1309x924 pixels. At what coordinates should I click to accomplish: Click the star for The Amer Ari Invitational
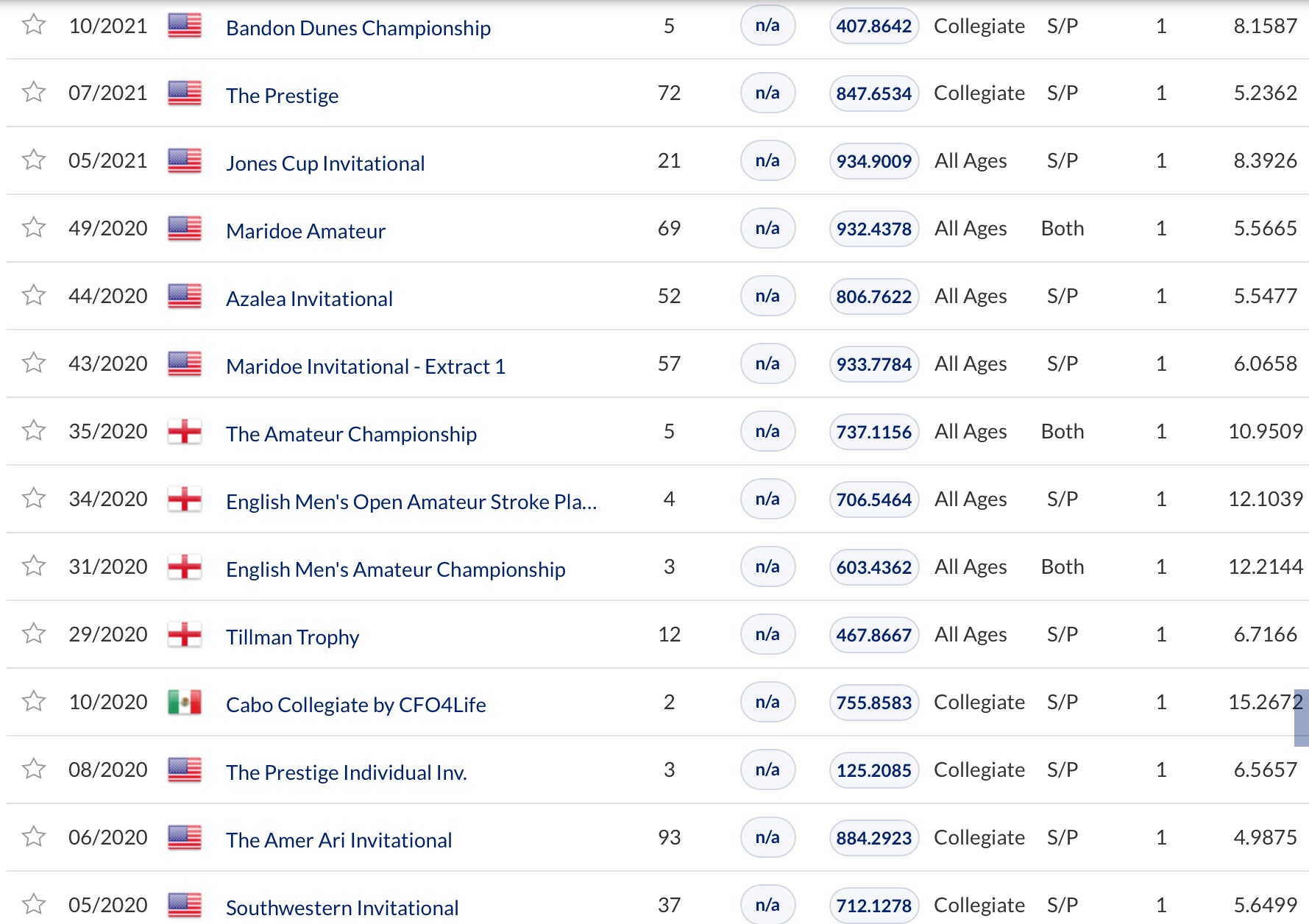34,837
